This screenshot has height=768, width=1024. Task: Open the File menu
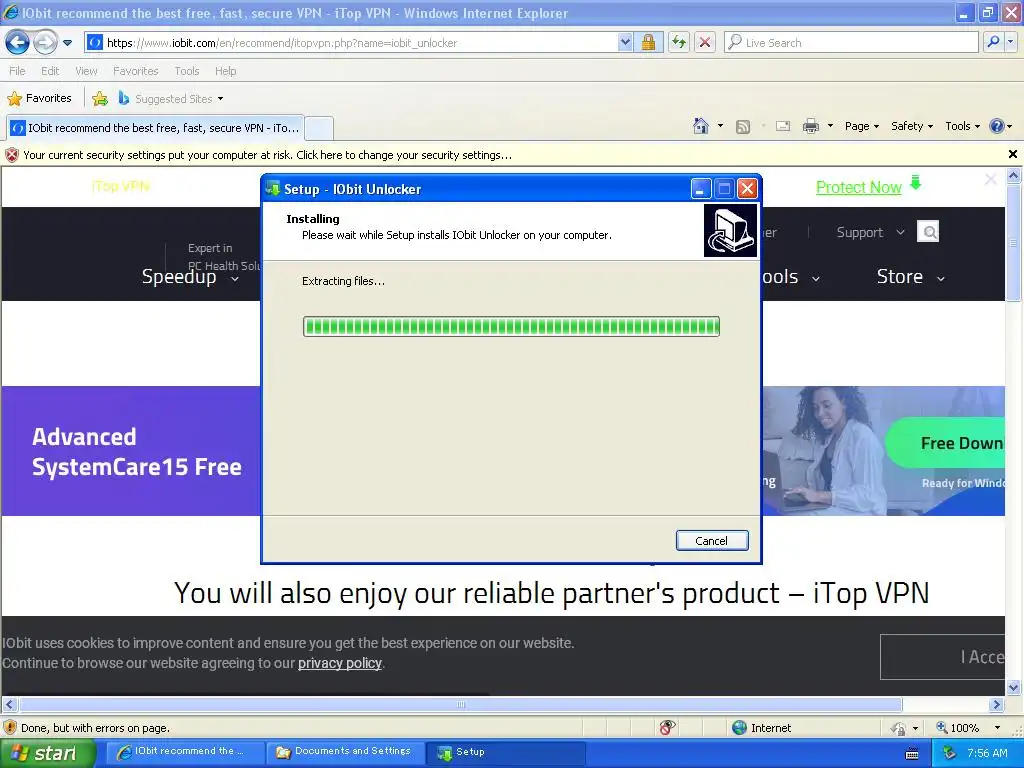tap(17, 71)
